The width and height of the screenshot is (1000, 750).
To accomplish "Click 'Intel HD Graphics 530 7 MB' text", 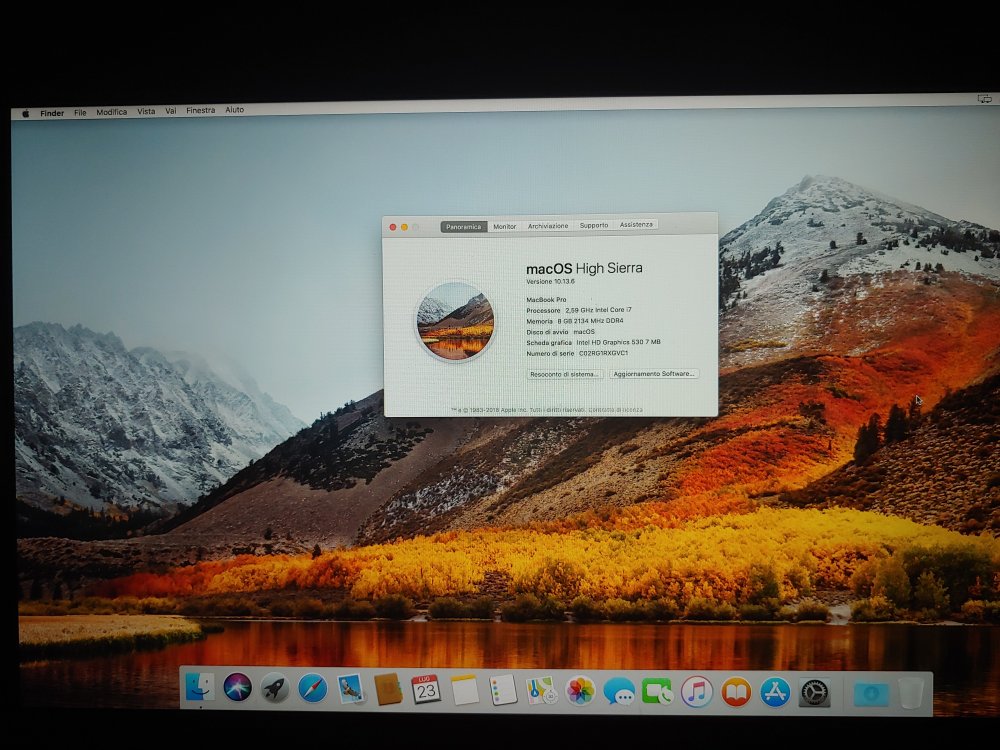I will point(619,342).
